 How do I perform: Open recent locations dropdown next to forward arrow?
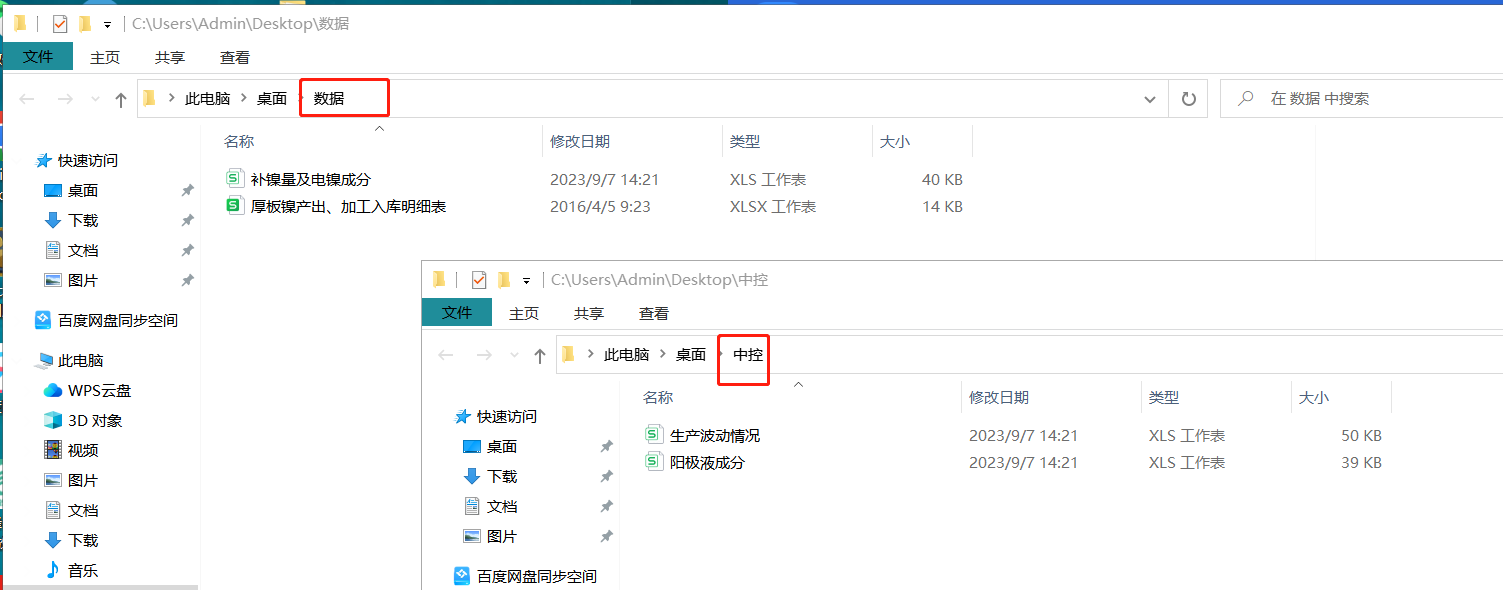pyautogui.click(x=94, y=98)
